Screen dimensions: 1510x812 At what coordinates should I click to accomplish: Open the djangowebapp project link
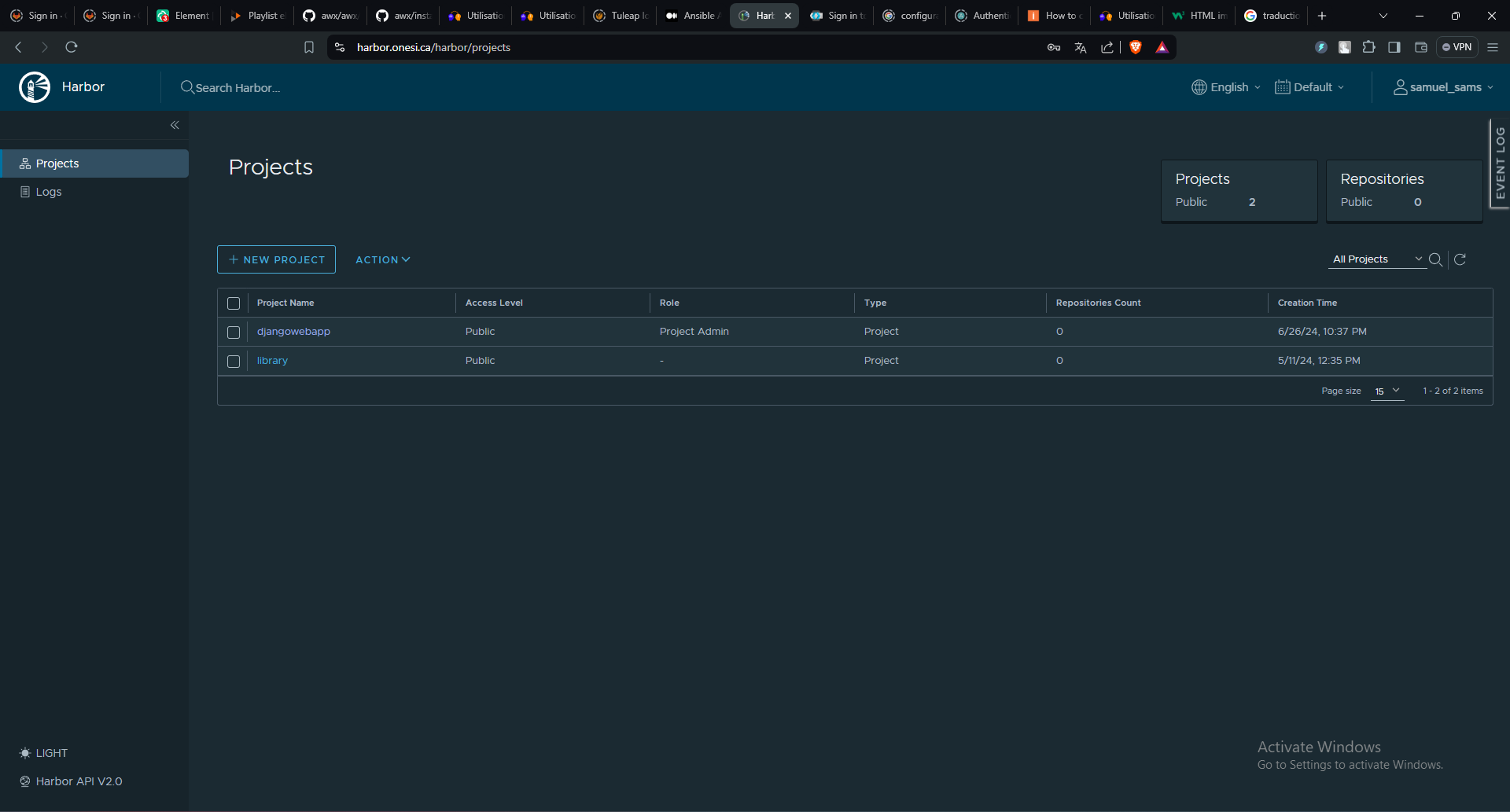[x=293, y=332]
